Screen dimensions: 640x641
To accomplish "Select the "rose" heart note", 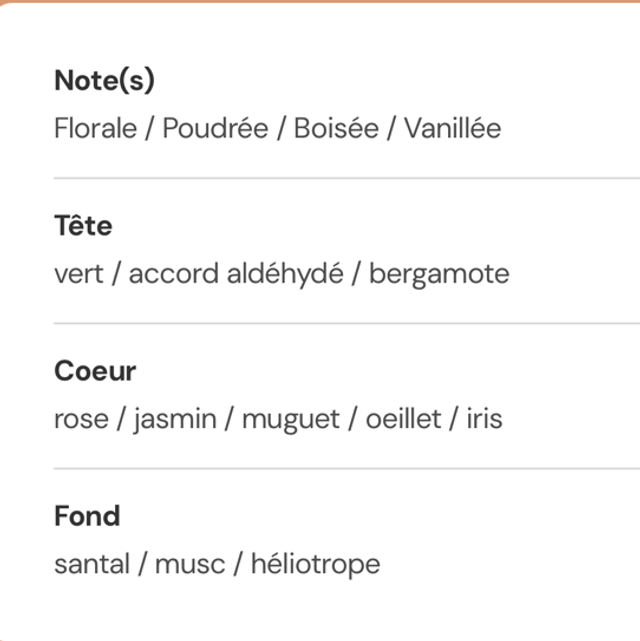I will pyautogui.click(x=79, y=419).
